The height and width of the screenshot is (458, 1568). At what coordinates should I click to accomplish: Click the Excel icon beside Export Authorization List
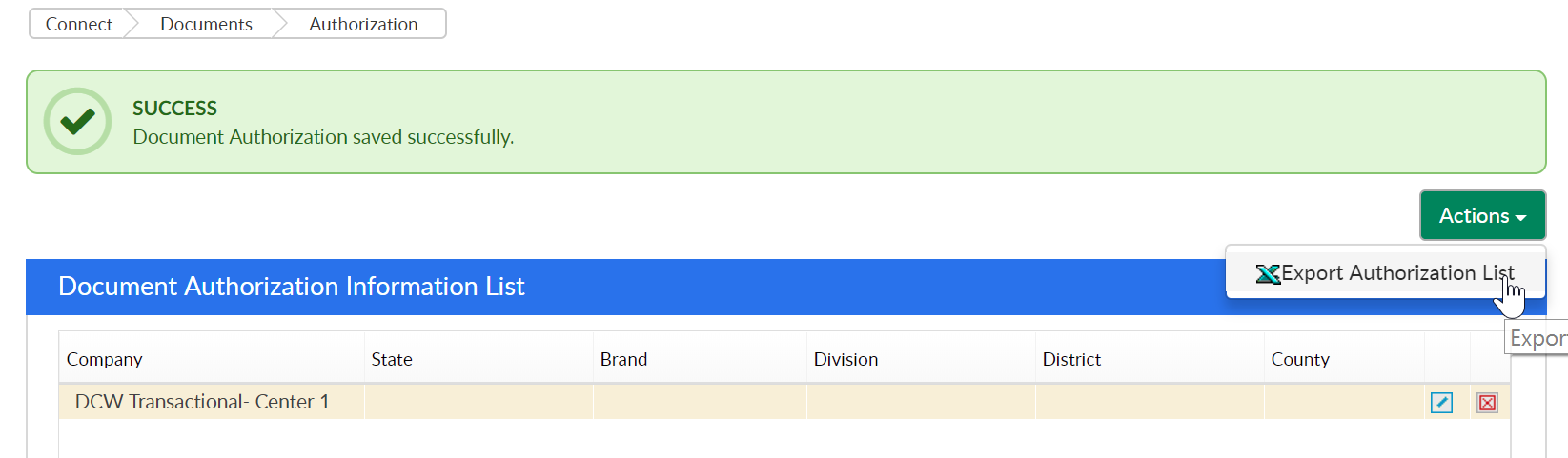pos(1268,274)
